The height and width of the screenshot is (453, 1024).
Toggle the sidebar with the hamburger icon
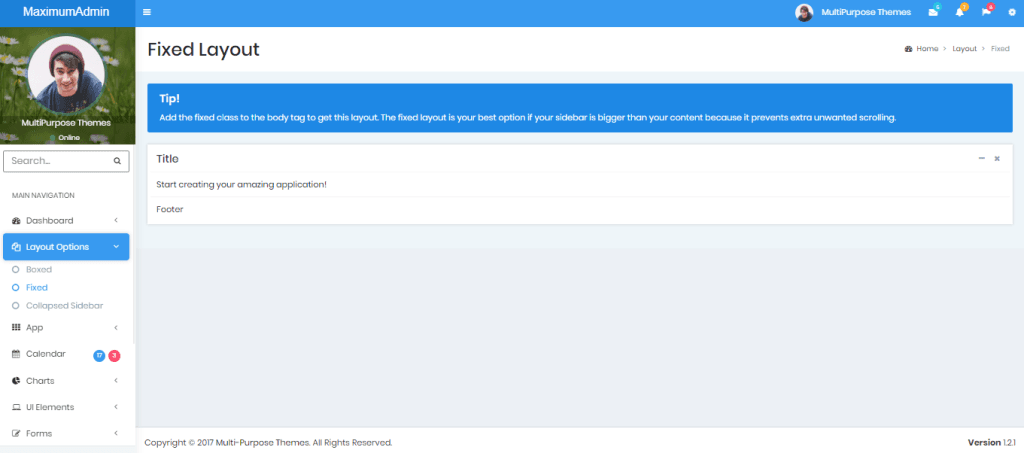147,12
